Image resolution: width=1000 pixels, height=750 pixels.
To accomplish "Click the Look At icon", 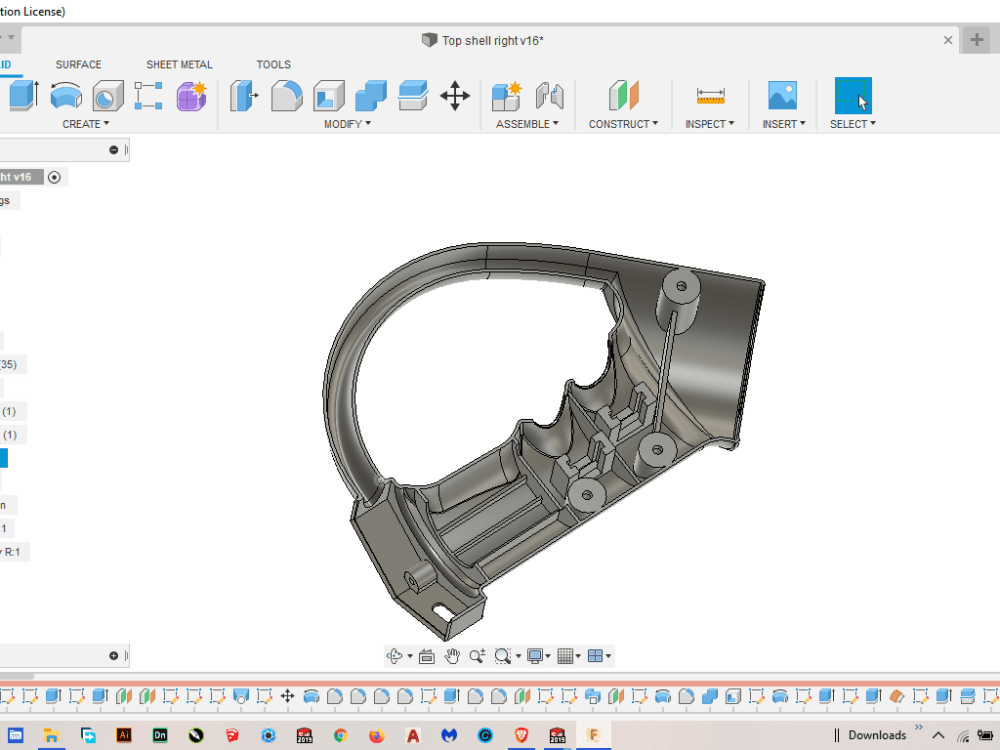I will (427, 656).
